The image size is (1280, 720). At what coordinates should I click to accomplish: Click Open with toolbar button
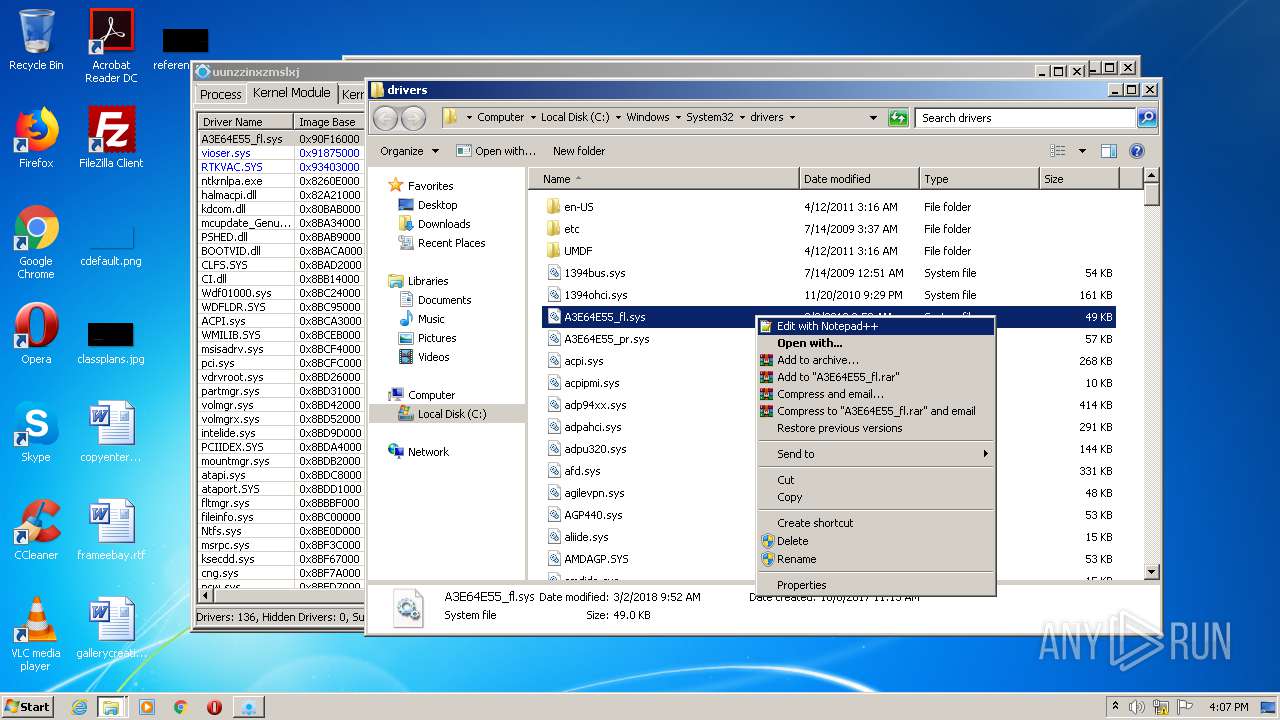coord(497,151)
